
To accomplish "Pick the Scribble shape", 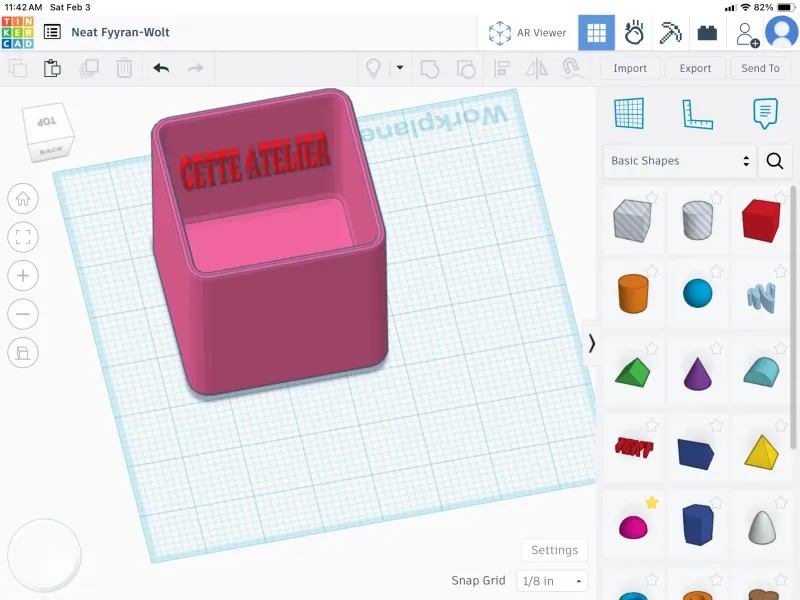I will point(761,297).
